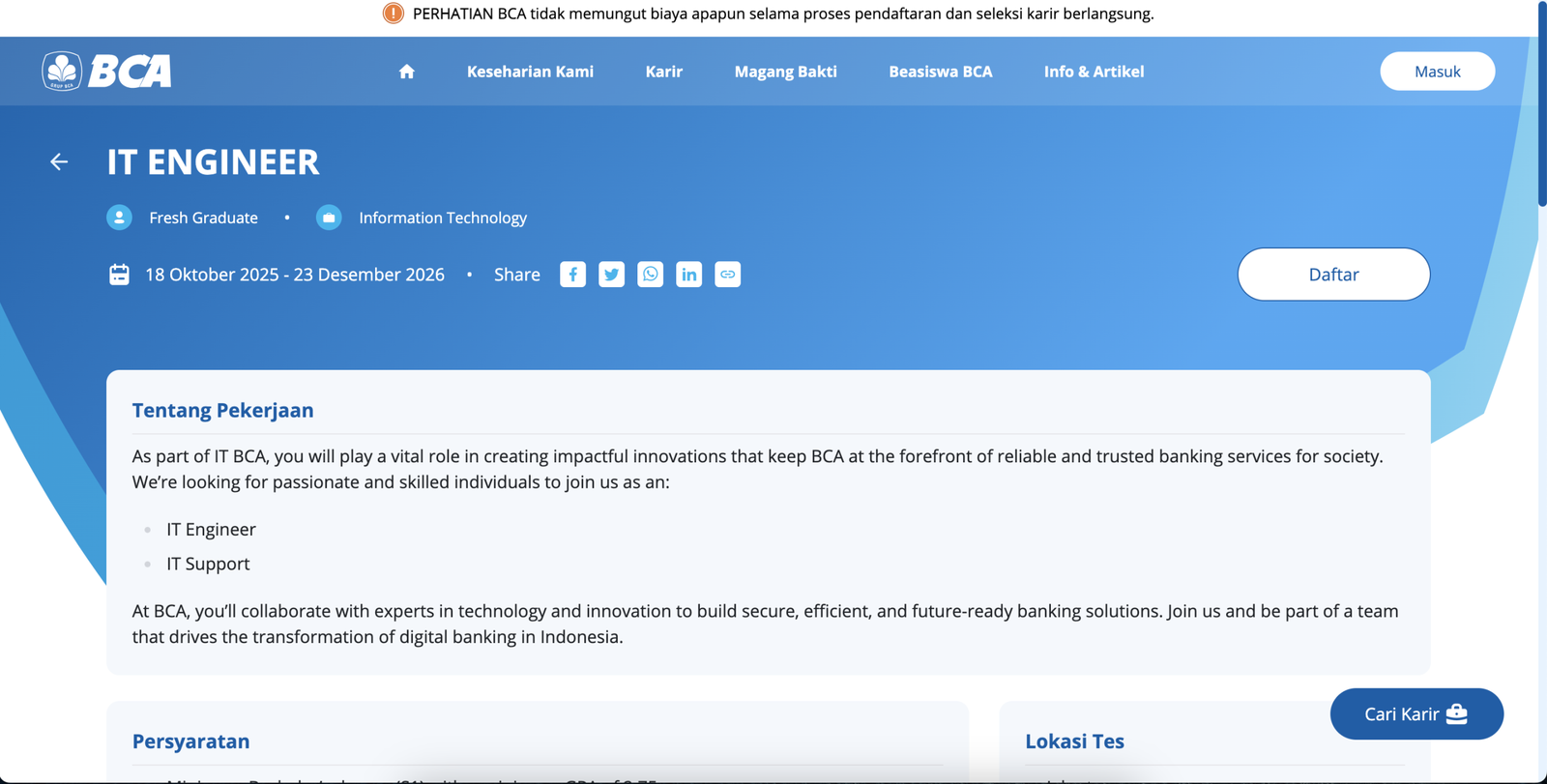Click the Cari Karir floating button
The width and height of the screenshot is (1547, 784).
1416,714
